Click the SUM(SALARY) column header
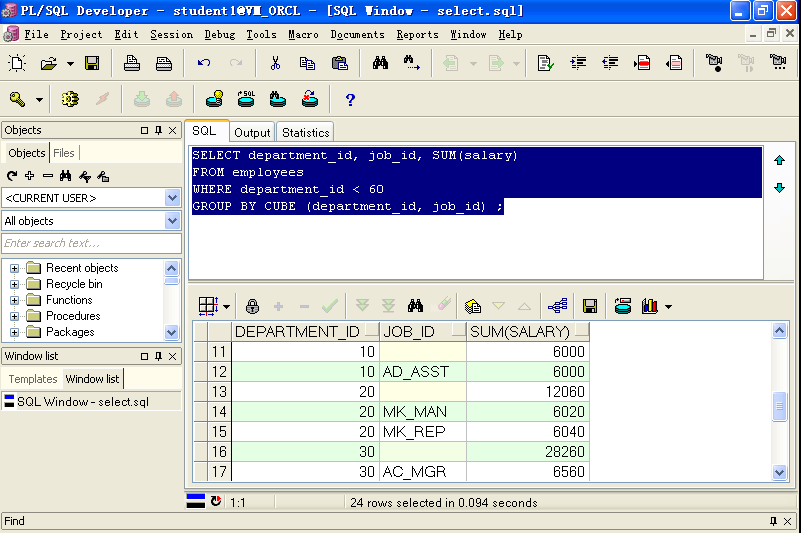Viewport: 801px width, 533px height. tap(520, 332)
